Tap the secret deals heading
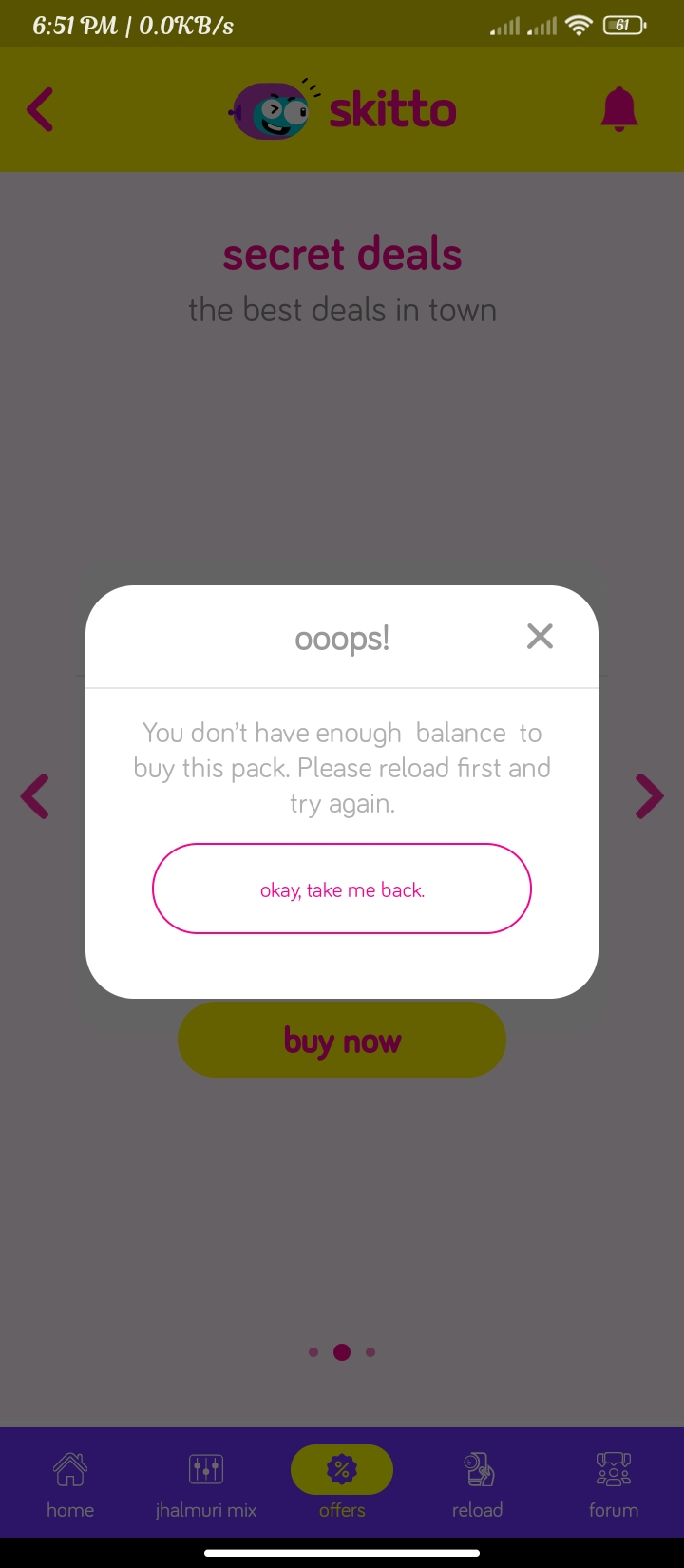 tap(342, 255)
